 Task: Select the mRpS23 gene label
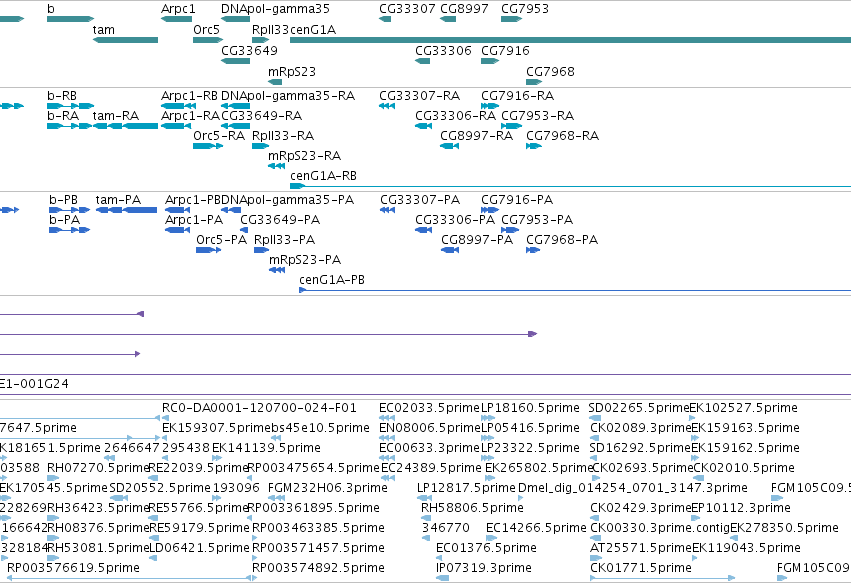pos(292,72)
